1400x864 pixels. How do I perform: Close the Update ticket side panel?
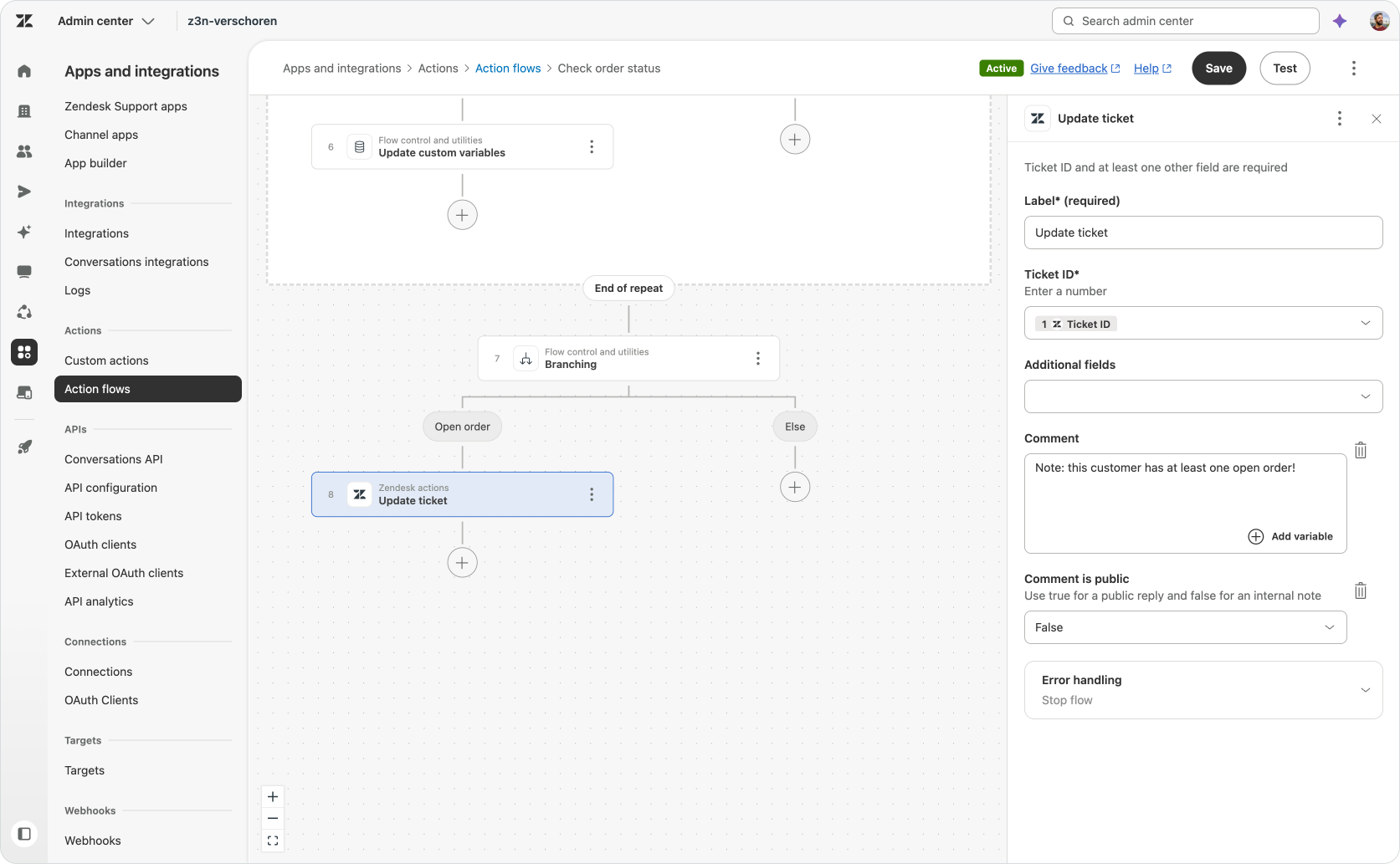1377,119
